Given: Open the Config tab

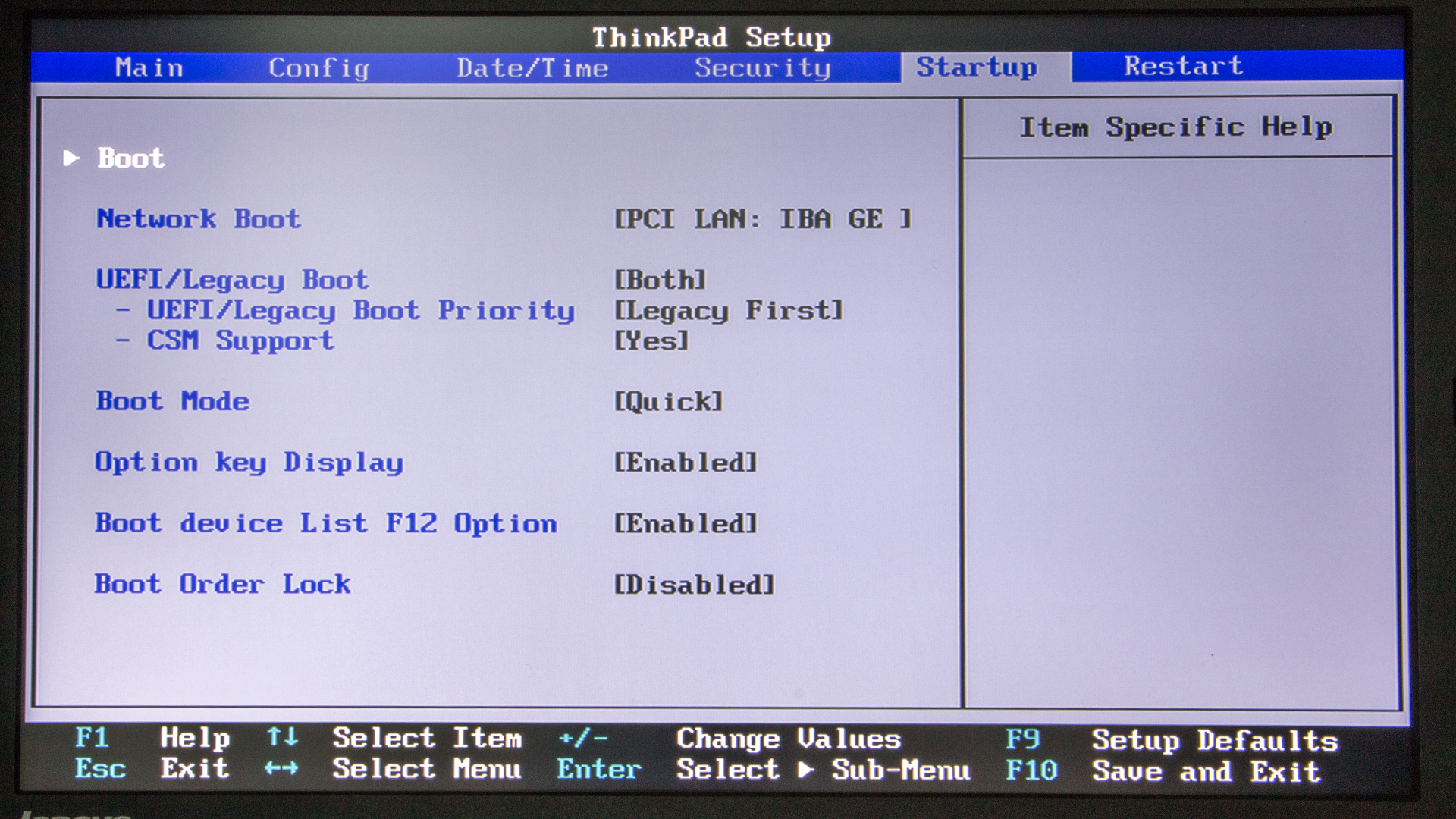Looking at the screenshot, I should pyautogui.click(x=318, y=67).
